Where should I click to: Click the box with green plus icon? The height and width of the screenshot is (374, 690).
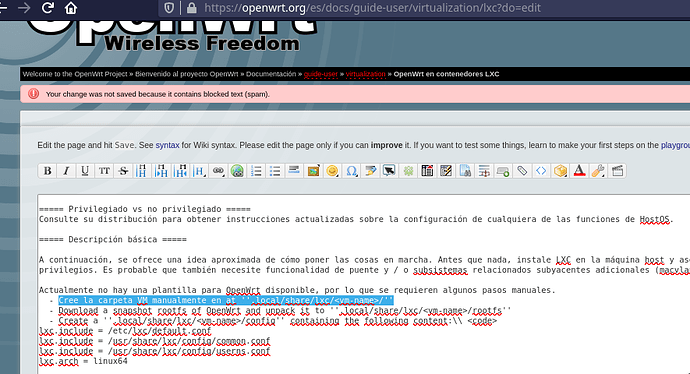point(503,171)
